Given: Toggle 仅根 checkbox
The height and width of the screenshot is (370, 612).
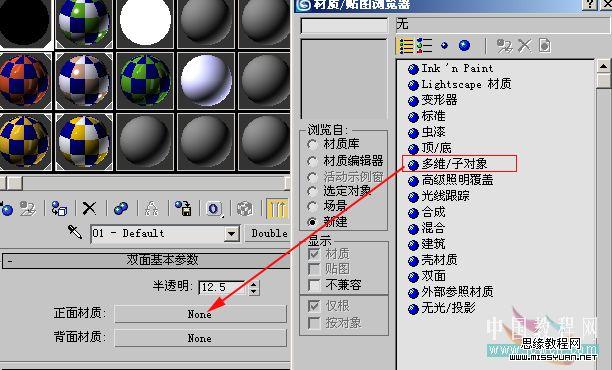Looking at the screenshot, I should pyautogui.click(x=314, y=306).
